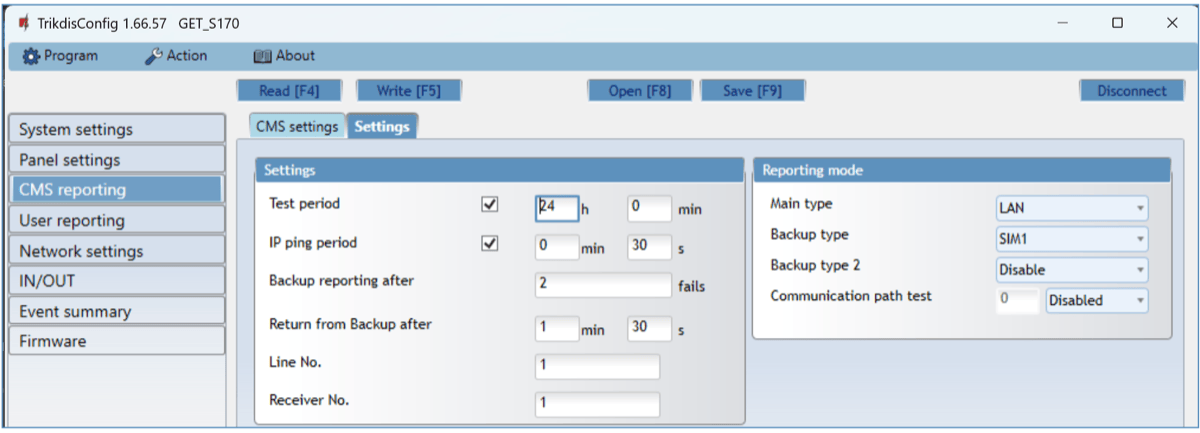Click the TrikdisConfig app icon in title bar
Screen dimensions: 1200x433
pos(22,23)
